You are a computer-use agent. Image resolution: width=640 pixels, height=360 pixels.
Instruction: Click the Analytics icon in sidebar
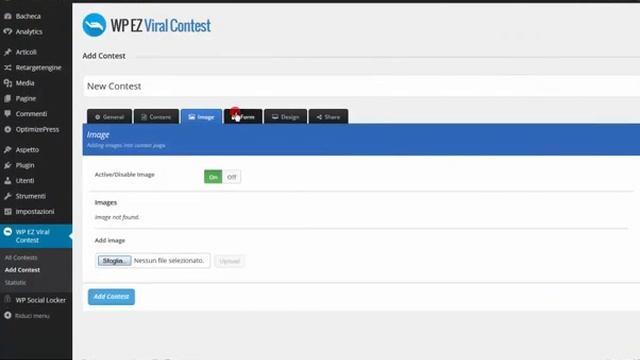click(x=7, y=31)
